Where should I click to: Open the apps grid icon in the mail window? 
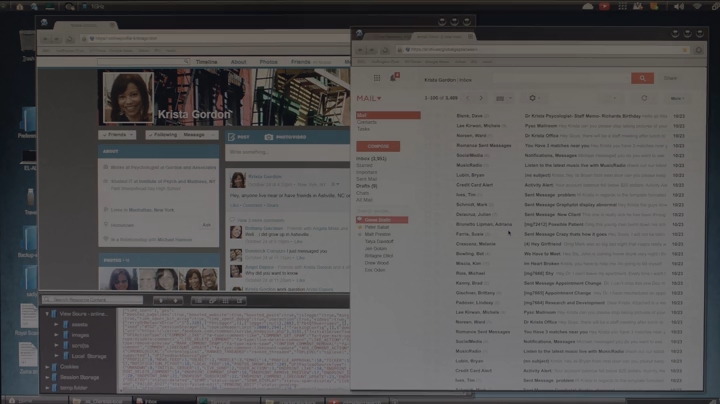point(377,78)
